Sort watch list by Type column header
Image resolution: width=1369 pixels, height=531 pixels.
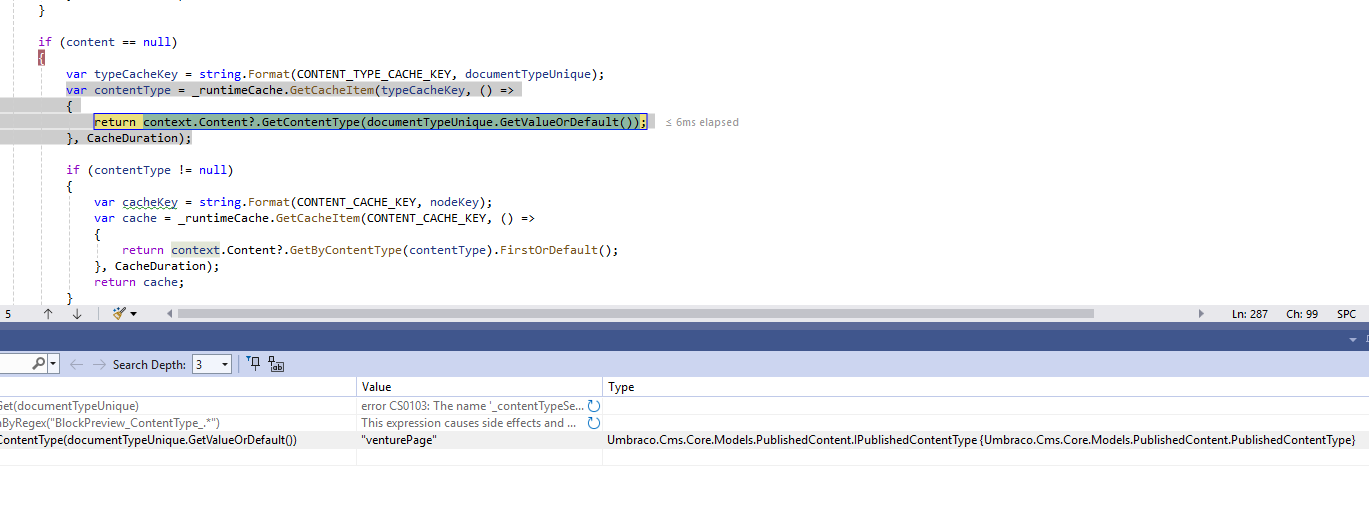[x=985, y=386]
